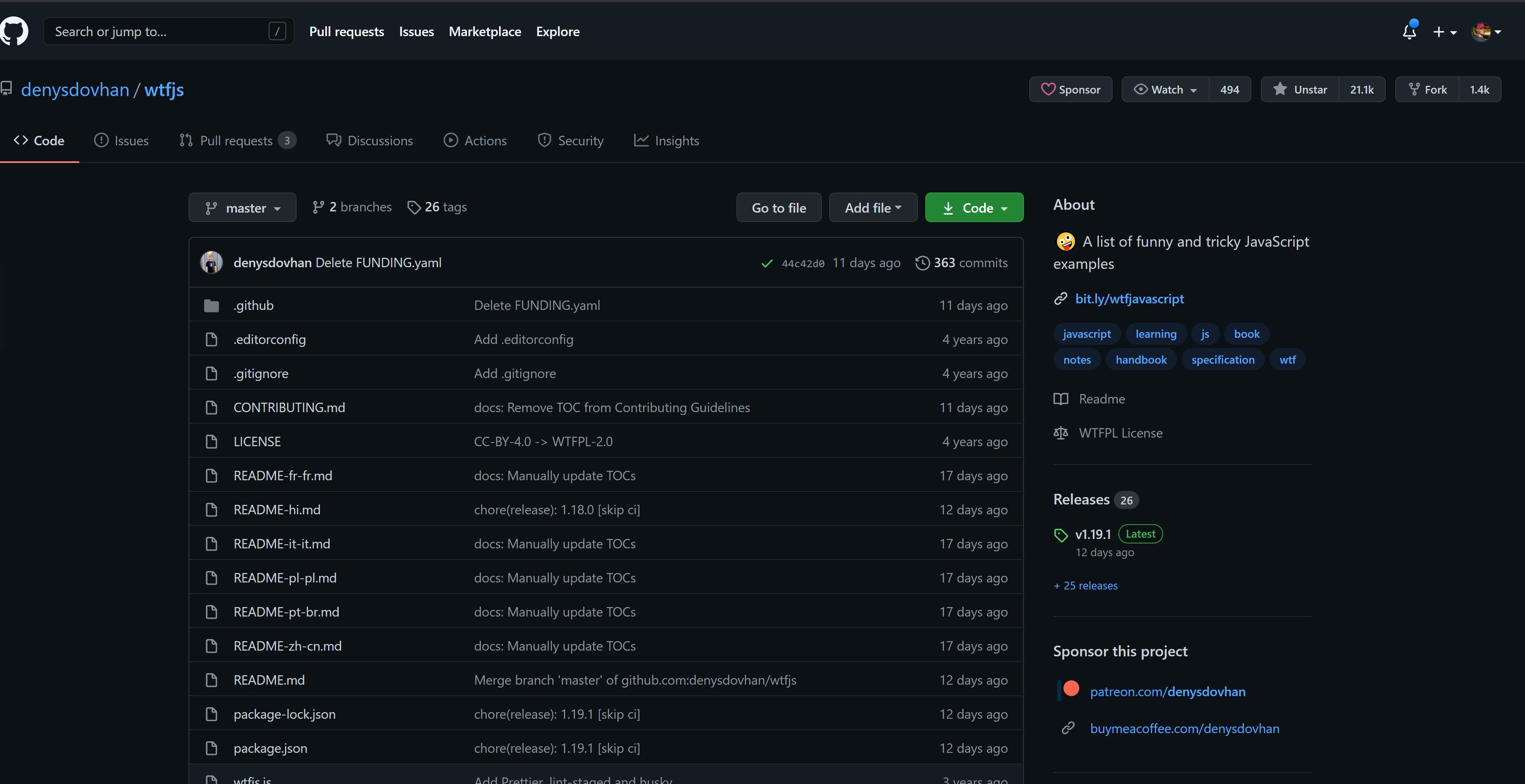
Task: Click the javascript topic tag
Action: pos(1086,334)
